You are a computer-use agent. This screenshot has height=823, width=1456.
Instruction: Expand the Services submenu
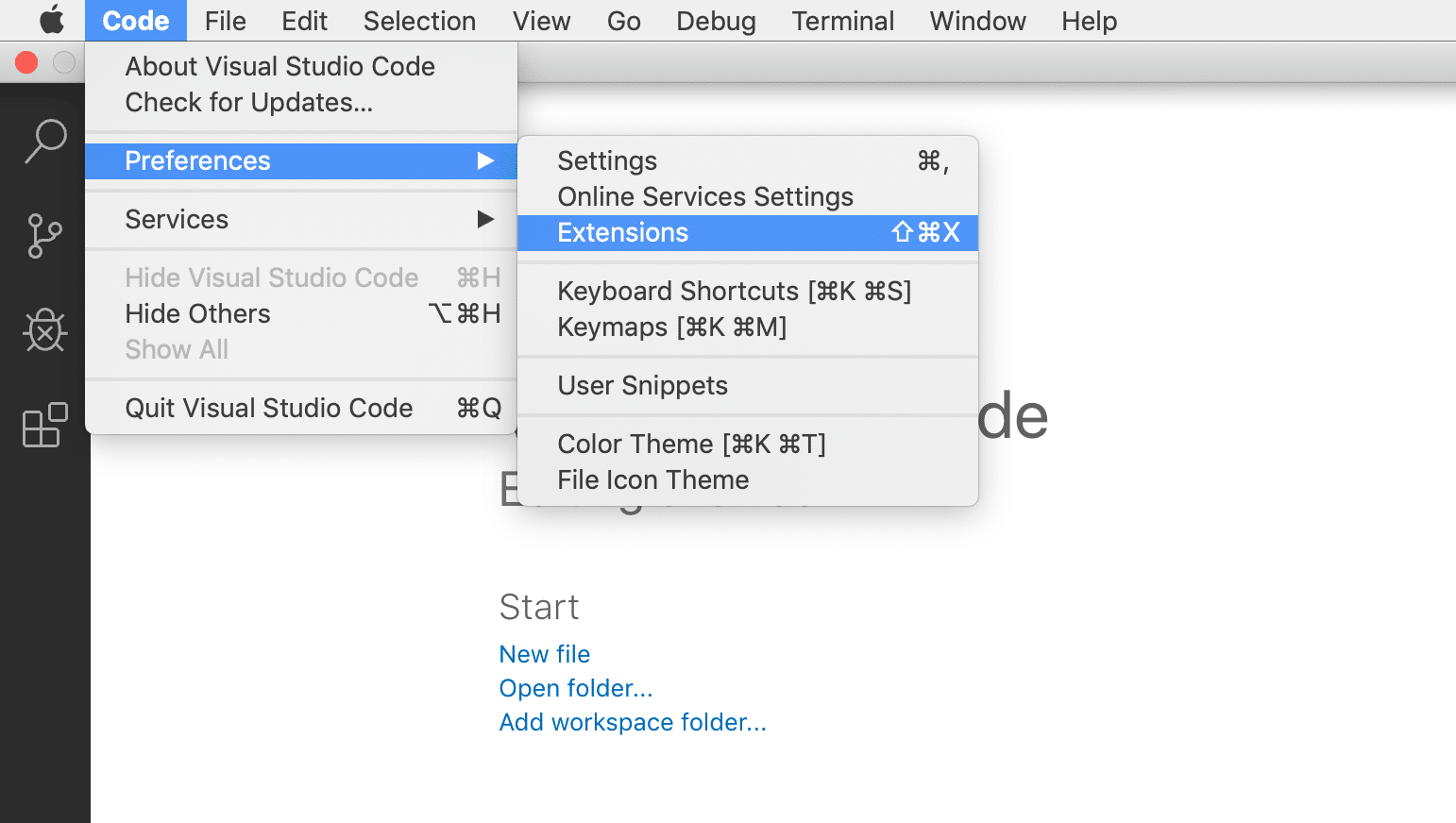(301, 219)
